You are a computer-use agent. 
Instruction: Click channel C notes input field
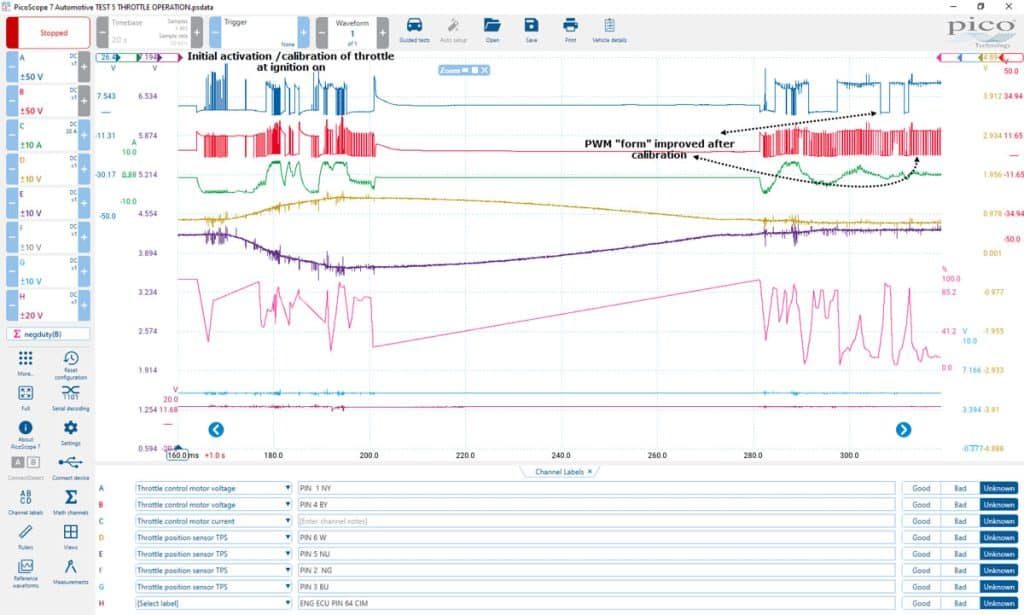[x=596, y=521]
